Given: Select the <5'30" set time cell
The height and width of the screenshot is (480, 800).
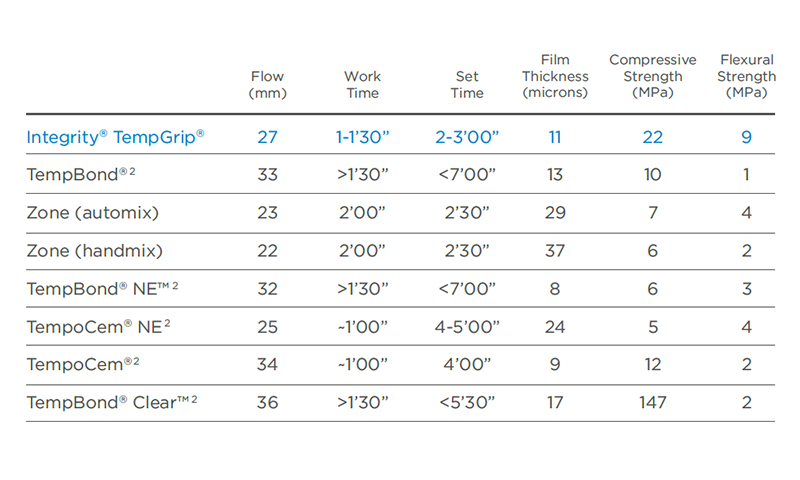Looking at the screenshot, I should 467,404.
